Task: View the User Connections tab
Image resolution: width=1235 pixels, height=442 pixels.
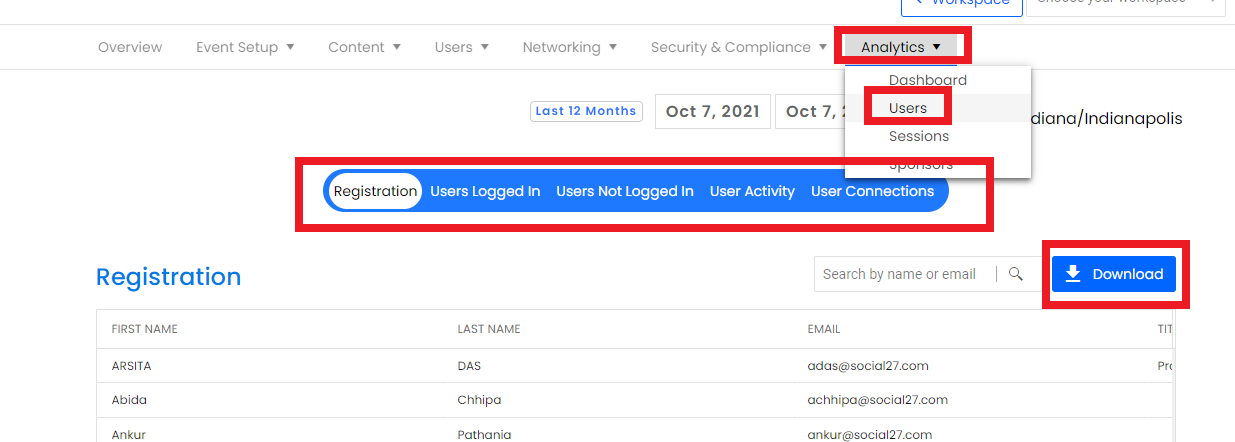Action: [x=872, y=191]
